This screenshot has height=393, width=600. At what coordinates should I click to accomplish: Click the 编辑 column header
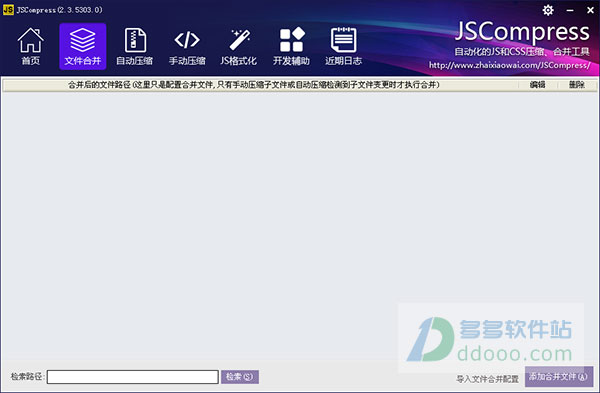[537, 85]
